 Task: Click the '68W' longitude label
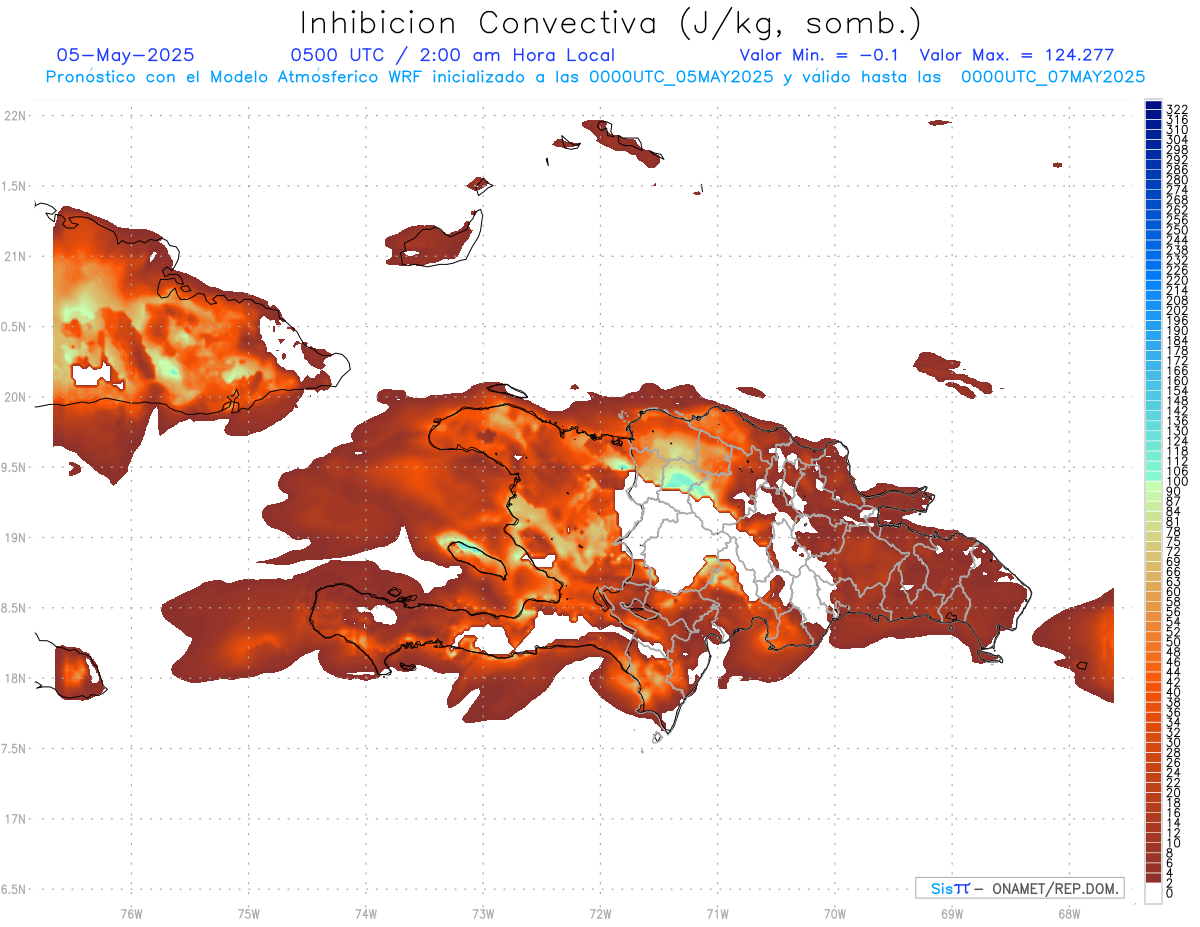click(1068, 913)
